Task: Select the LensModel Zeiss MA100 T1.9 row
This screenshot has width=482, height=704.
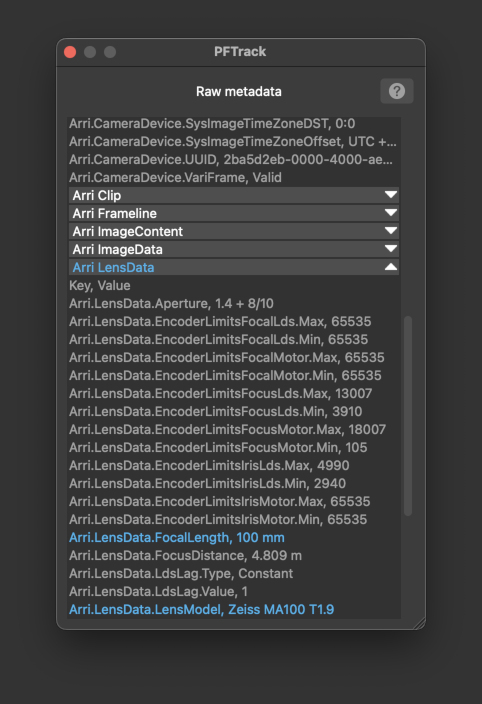Action: point(234,609)
